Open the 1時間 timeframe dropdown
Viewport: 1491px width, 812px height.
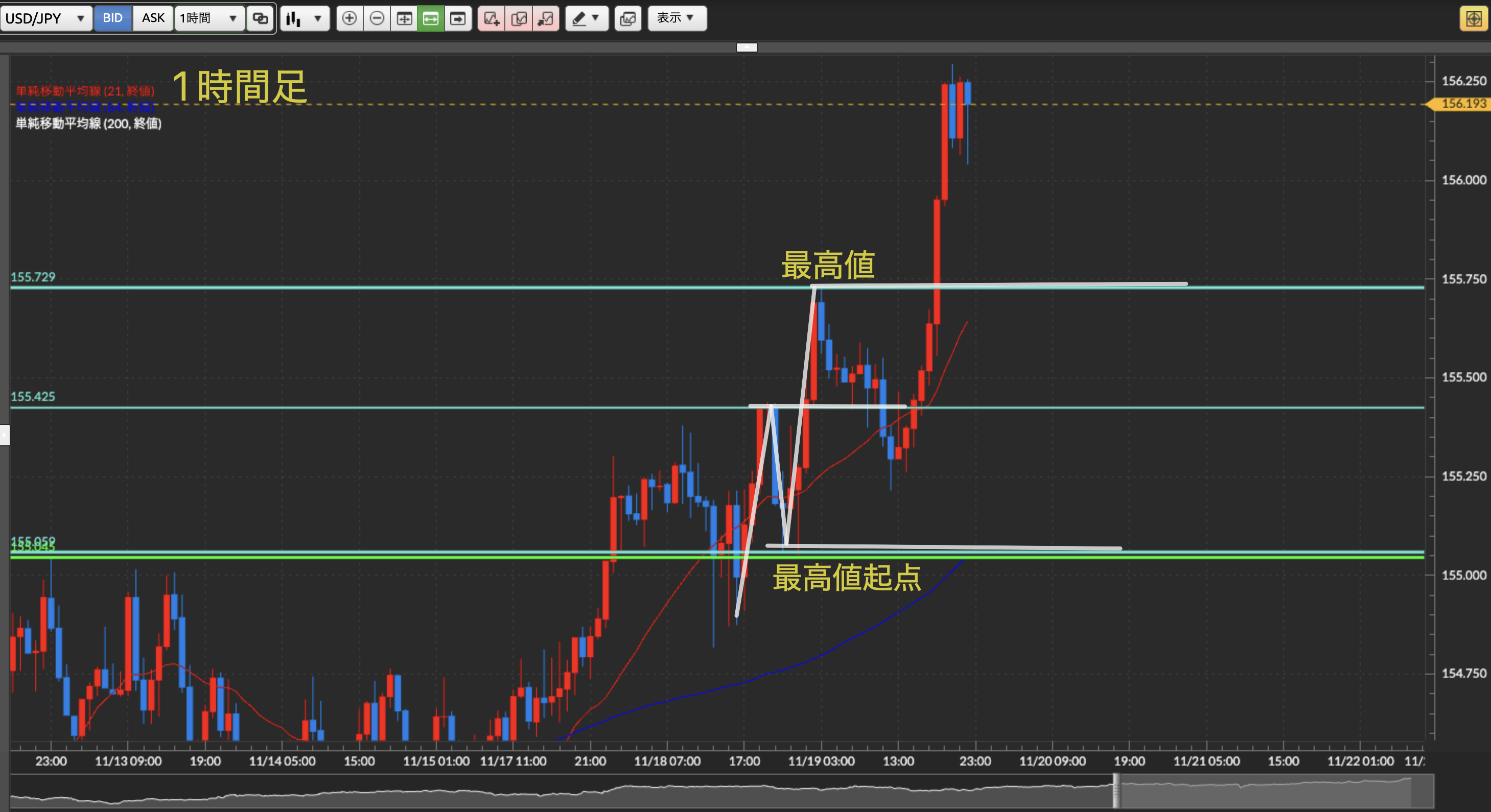pos(209,18)
